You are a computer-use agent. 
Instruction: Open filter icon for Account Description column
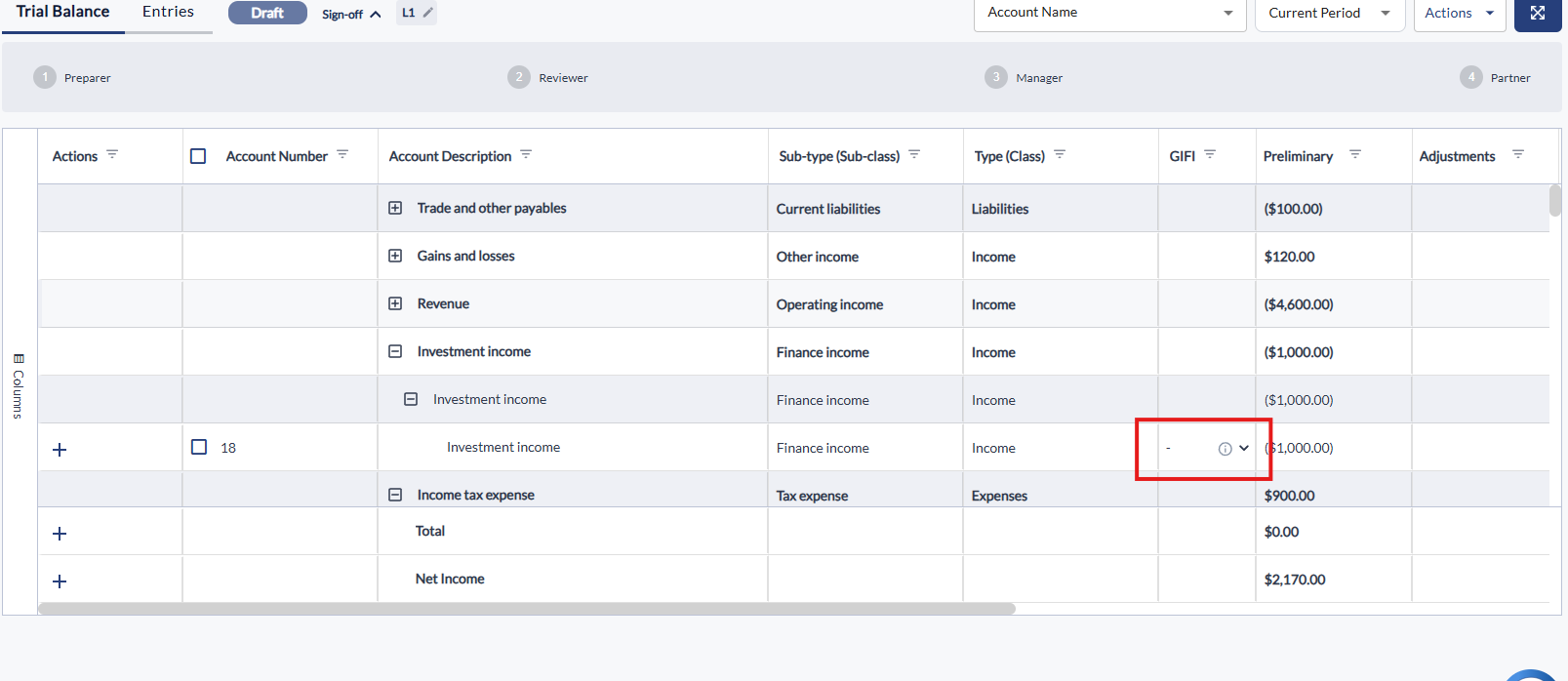526,155
